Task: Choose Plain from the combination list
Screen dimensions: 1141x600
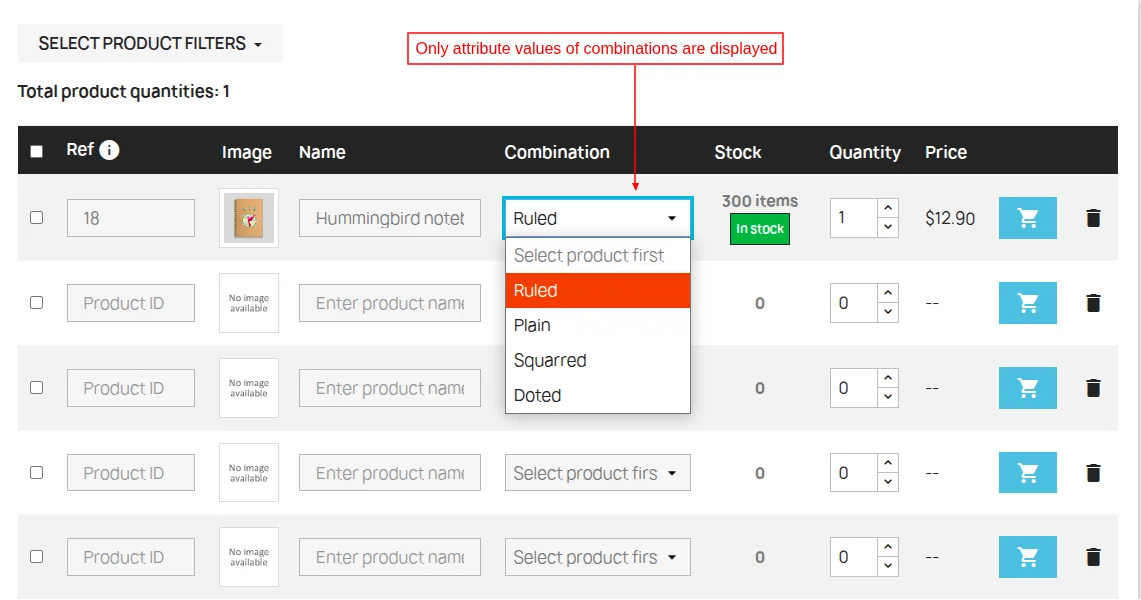Action: tap(533, 325)
